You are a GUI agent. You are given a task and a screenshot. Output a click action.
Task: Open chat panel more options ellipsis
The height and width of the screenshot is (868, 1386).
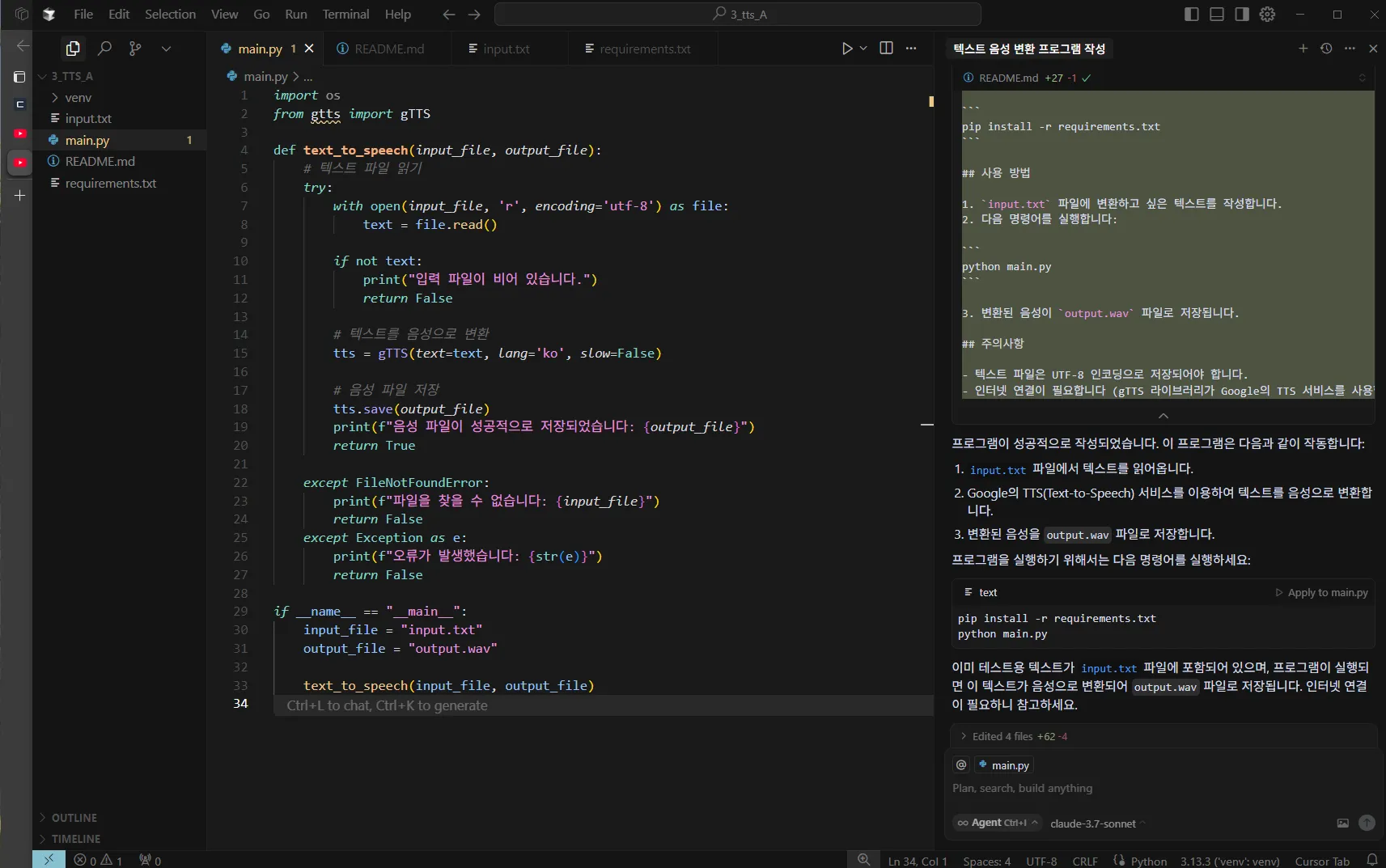point(1350,49)
